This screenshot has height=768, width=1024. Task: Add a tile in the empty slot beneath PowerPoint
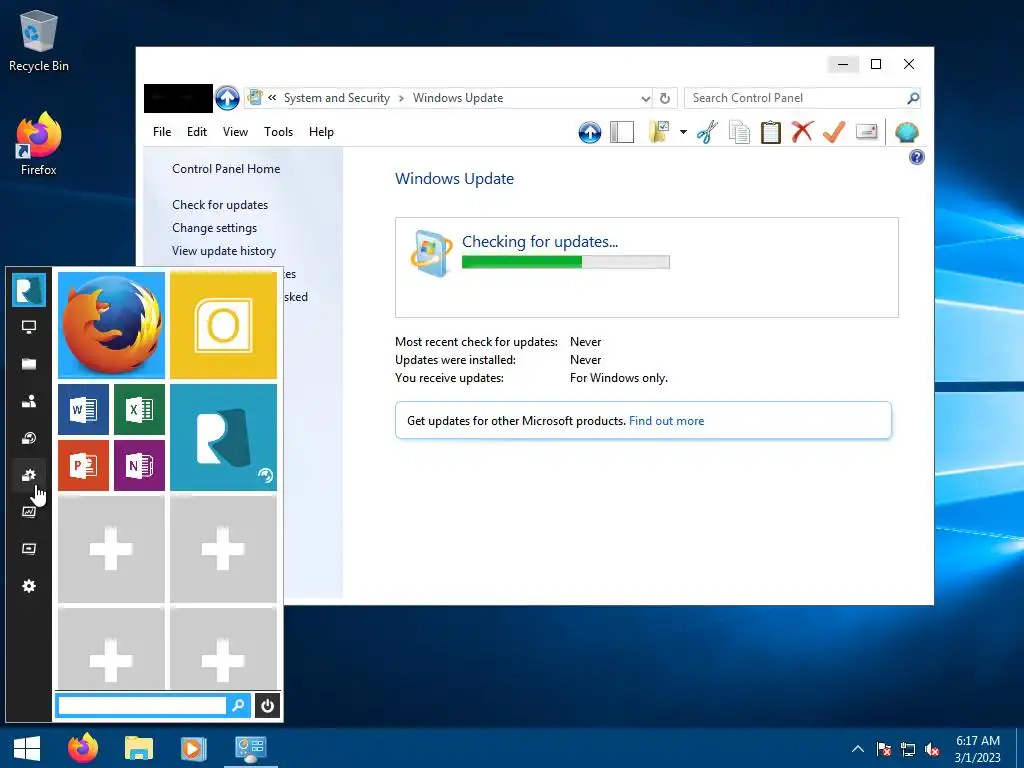click(x=112, y=549)
